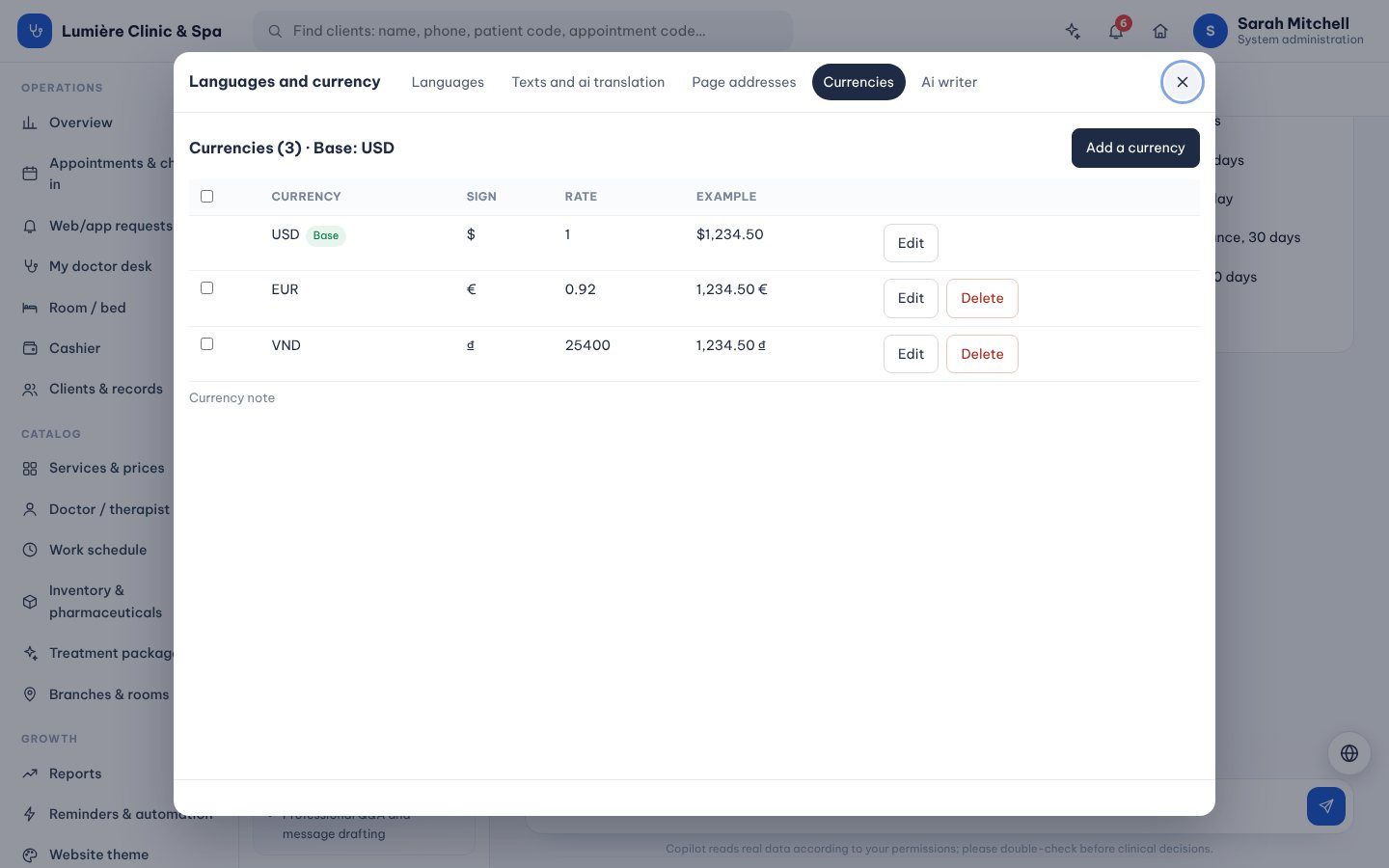Viewport: 1389px width, 868px height.
Task: Close the Languages and currency dialog
Action: (x=1183, y=82)
